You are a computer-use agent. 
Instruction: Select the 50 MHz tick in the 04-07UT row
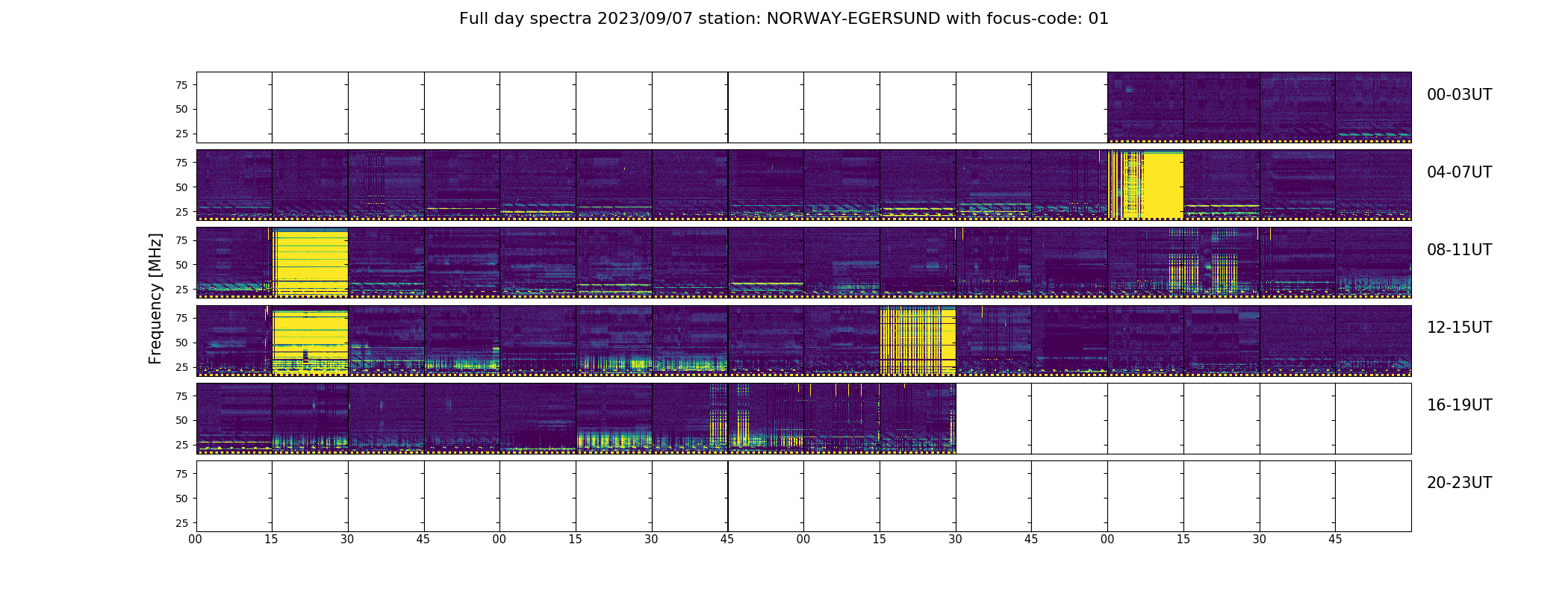pyautogui.click(x=181, y=187)
